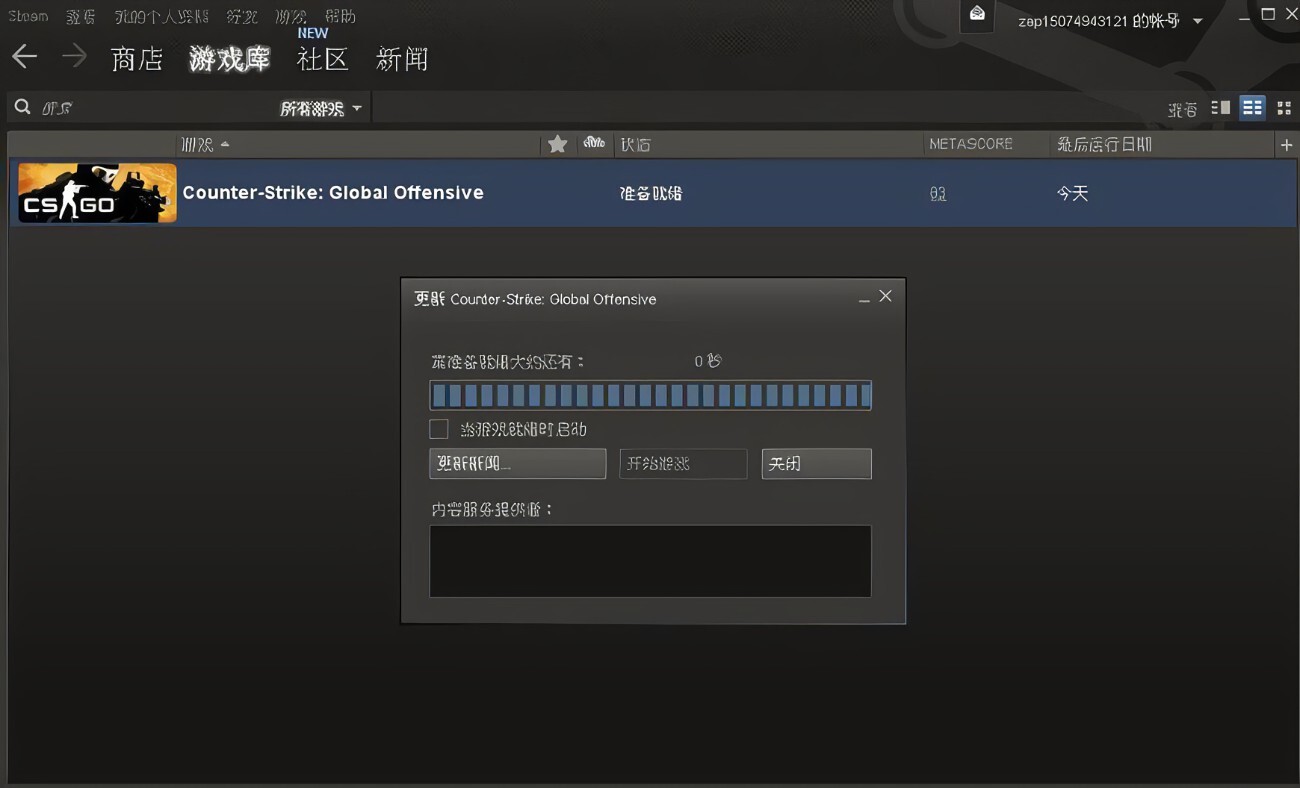
Task: Click the view label beside the view icons
Action: 1182,109
